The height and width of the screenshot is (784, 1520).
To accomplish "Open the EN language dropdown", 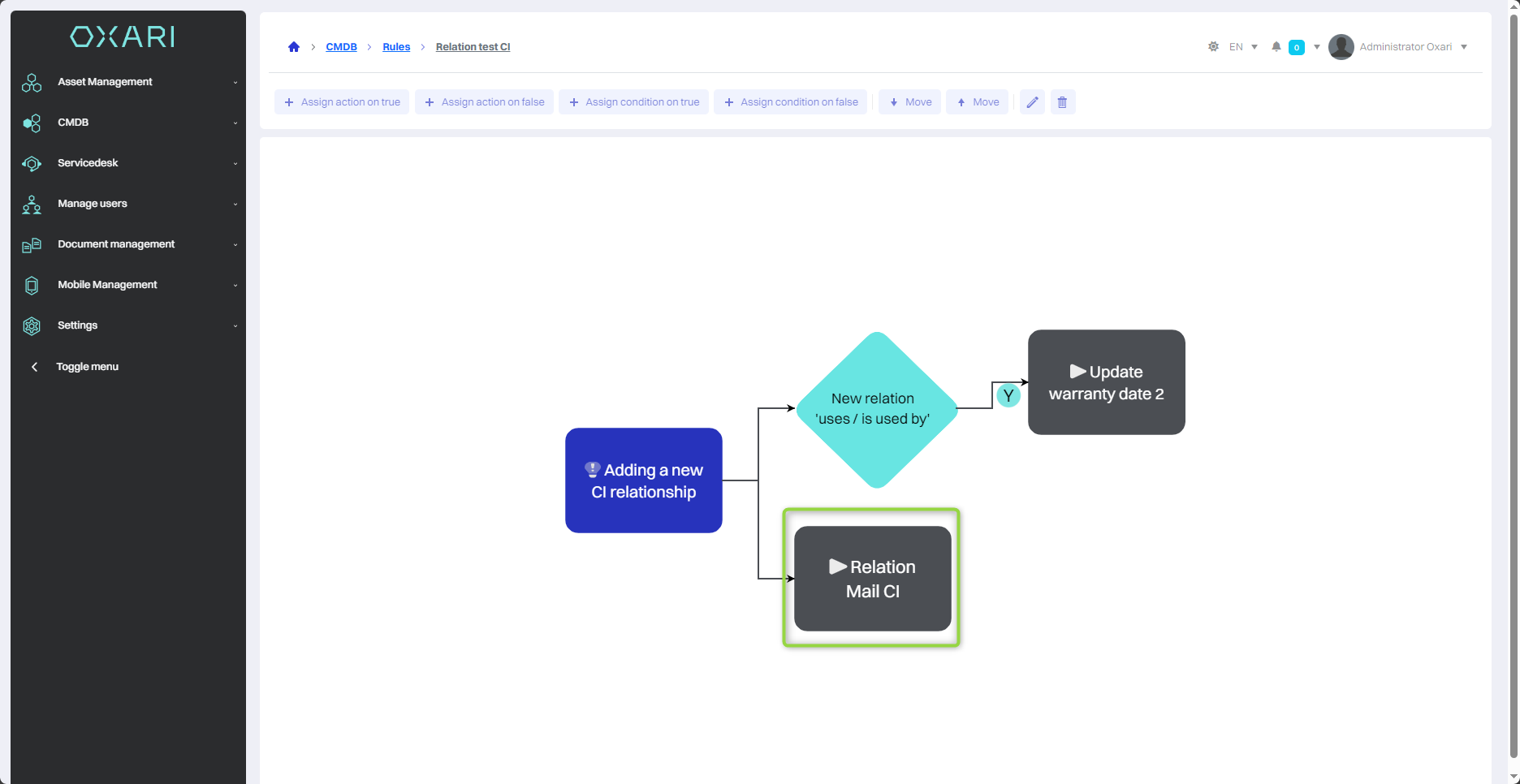I will pyautogui.click(x=1242, y=47).
